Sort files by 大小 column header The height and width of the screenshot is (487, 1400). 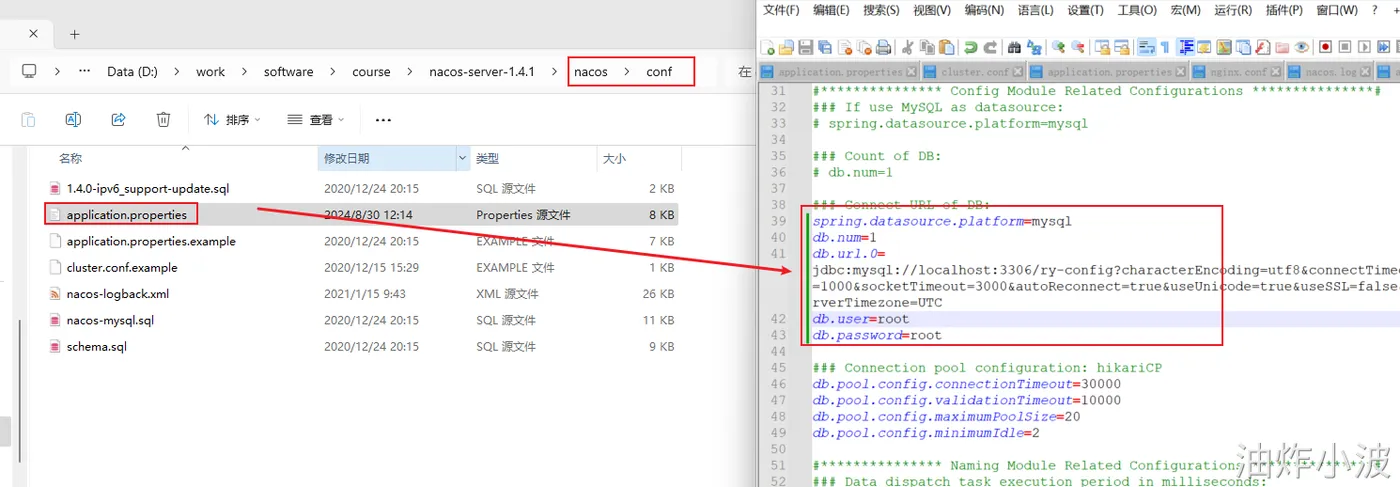[x=613, y=158]
